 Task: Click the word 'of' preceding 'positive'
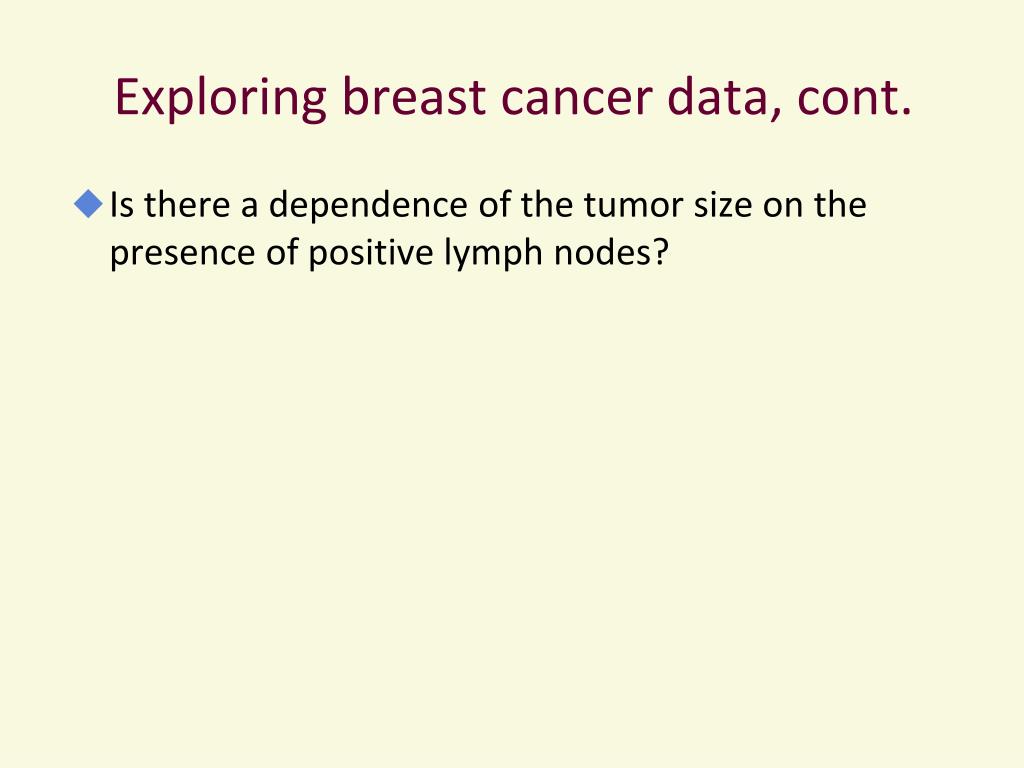[281, 251]
